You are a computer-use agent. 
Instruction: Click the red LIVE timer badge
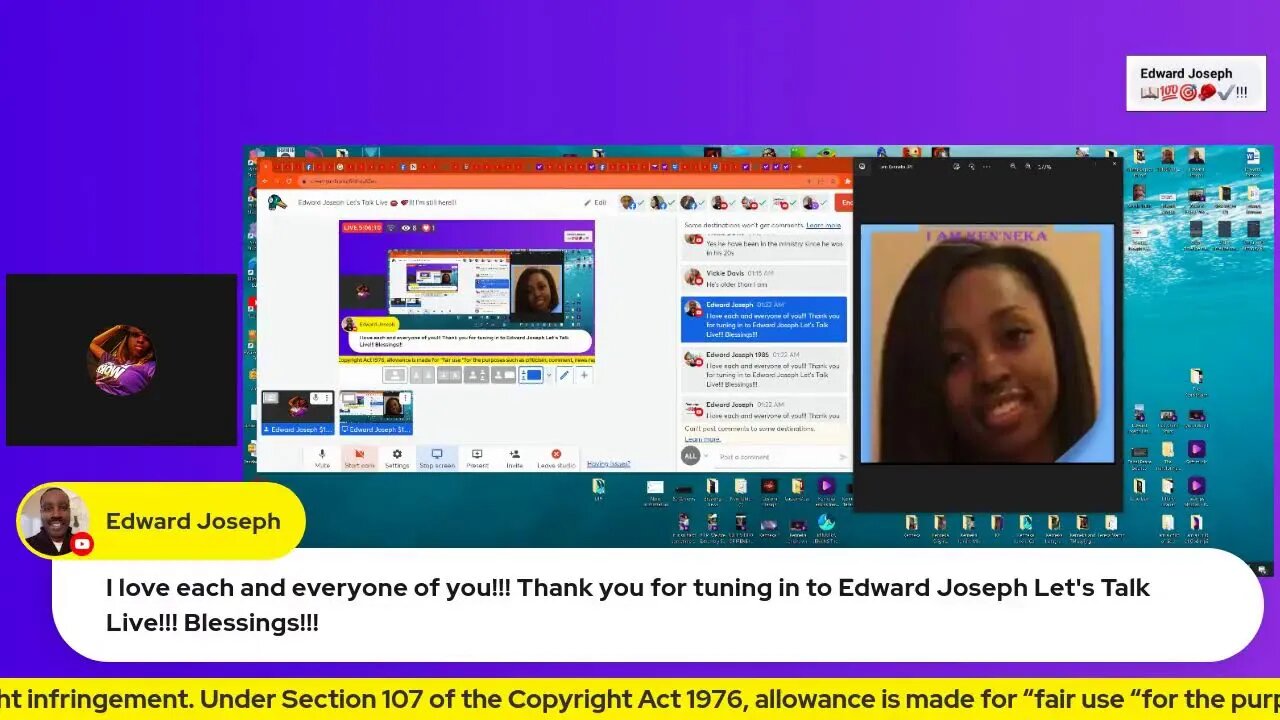(362, 228)
